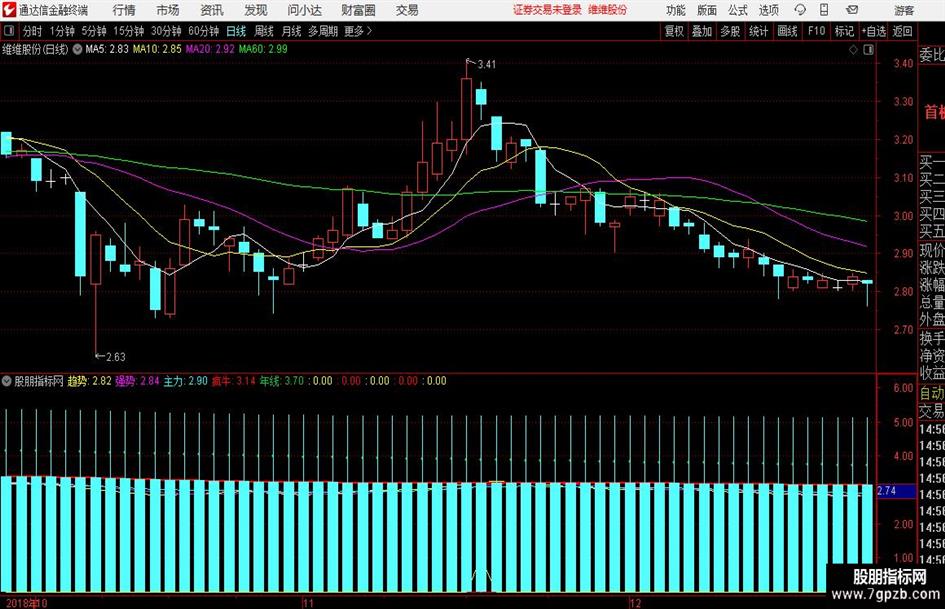Click the 主力: 2.90 indicator value
945x609 pixels.
tap(186, 381)
